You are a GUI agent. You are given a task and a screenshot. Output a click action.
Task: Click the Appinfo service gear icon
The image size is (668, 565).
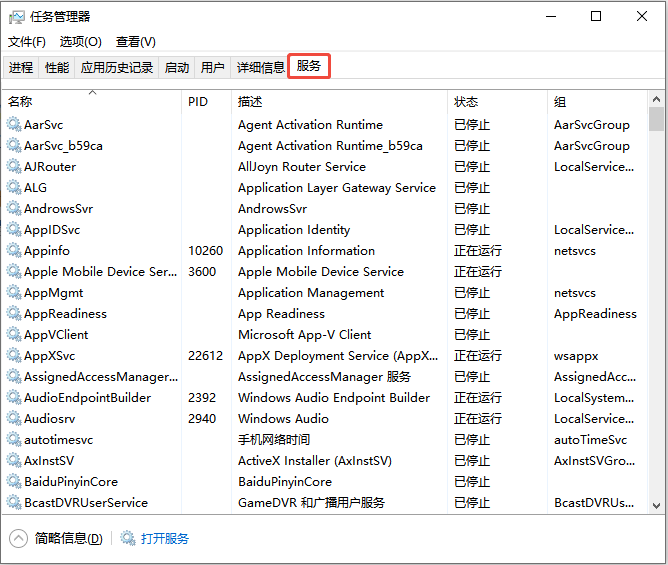(x=14, y=251)
